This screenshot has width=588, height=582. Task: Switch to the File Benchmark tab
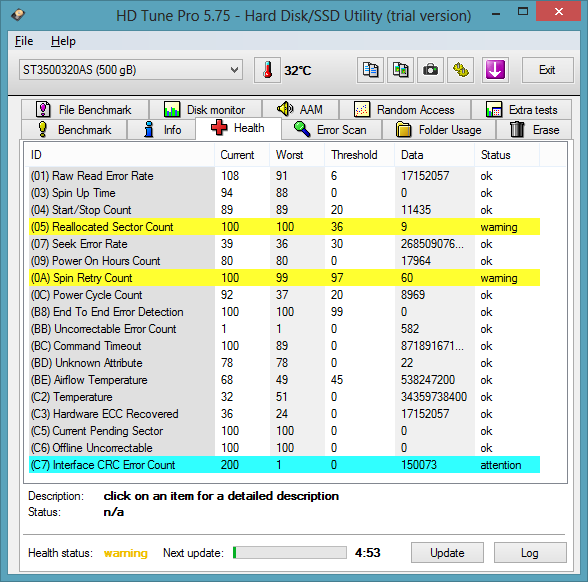pos(85,110)
